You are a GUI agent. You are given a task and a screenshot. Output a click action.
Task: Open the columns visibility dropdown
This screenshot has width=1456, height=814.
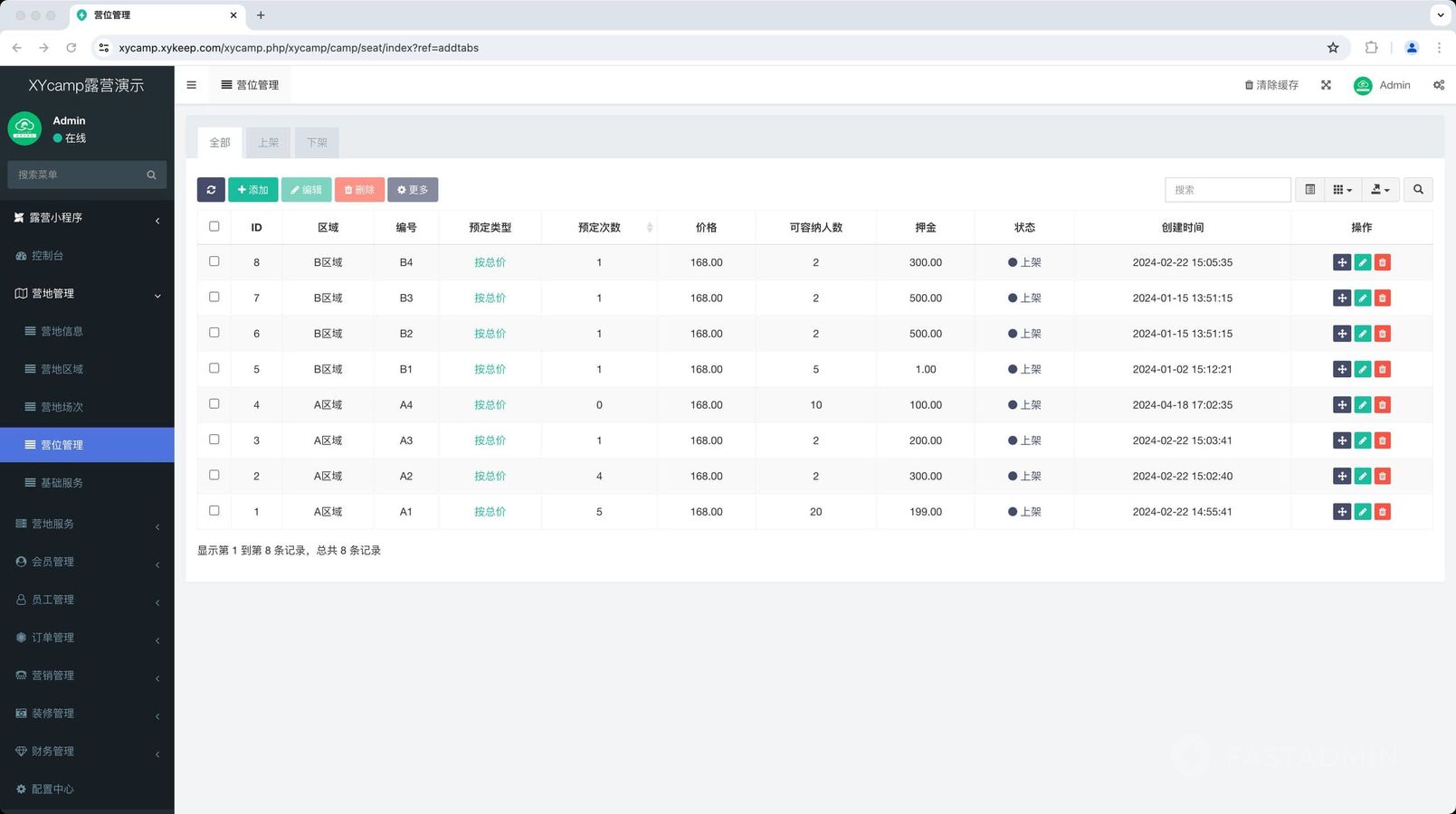[x=1342, y=190]
